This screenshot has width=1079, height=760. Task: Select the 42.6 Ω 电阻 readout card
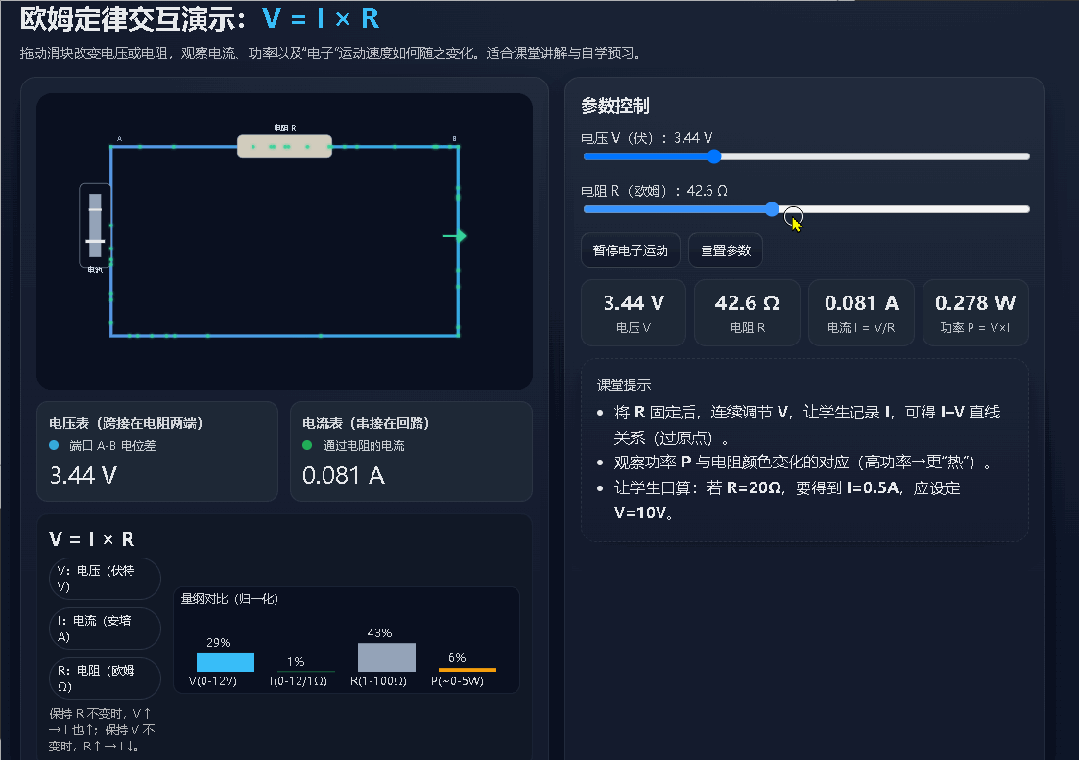point(747,312)
